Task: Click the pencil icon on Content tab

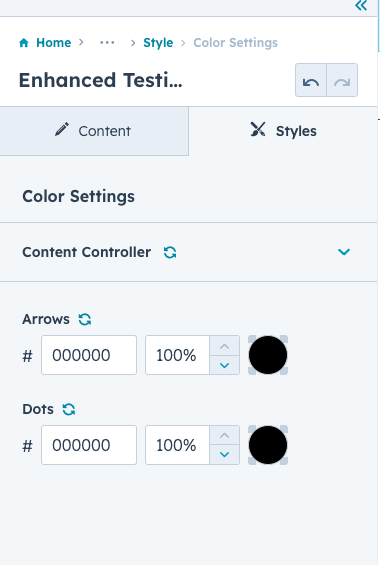Action: [x=62, y=129]
